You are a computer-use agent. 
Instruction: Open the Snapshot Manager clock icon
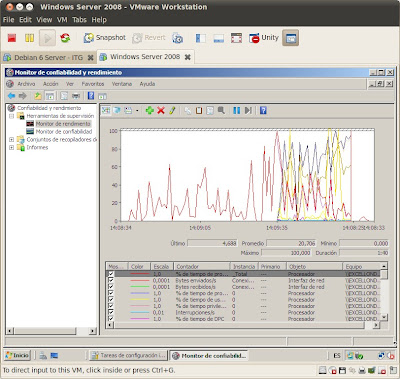[x=177, y=38]
